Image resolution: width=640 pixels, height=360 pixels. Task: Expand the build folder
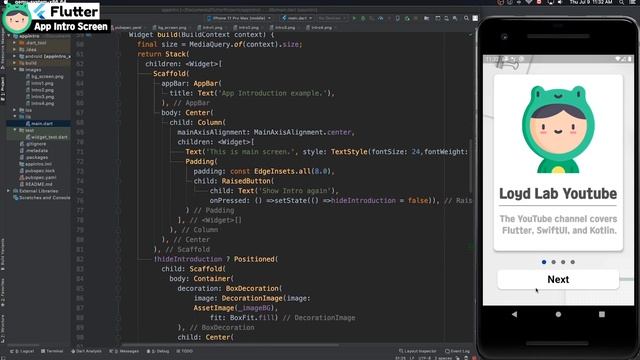pos(15,63)
